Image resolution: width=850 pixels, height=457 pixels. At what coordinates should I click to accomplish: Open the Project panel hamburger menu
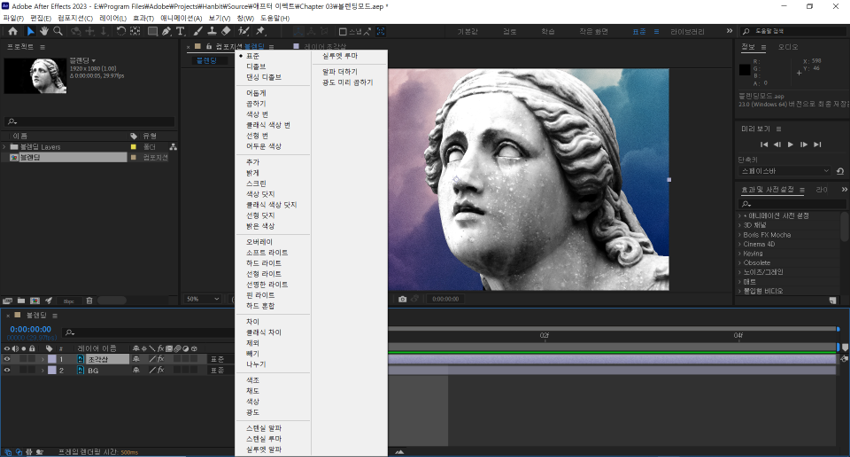tap(42, 47)
